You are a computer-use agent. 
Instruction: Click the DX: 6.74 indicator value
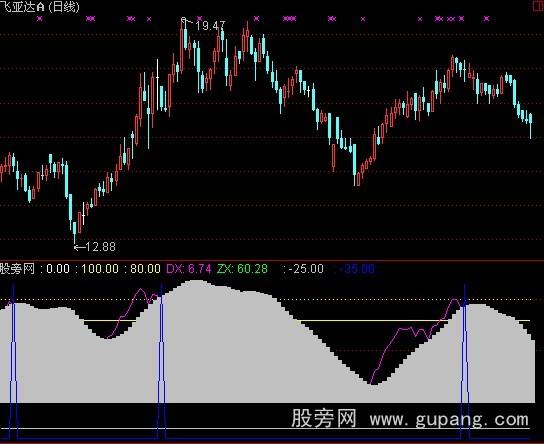189,268
